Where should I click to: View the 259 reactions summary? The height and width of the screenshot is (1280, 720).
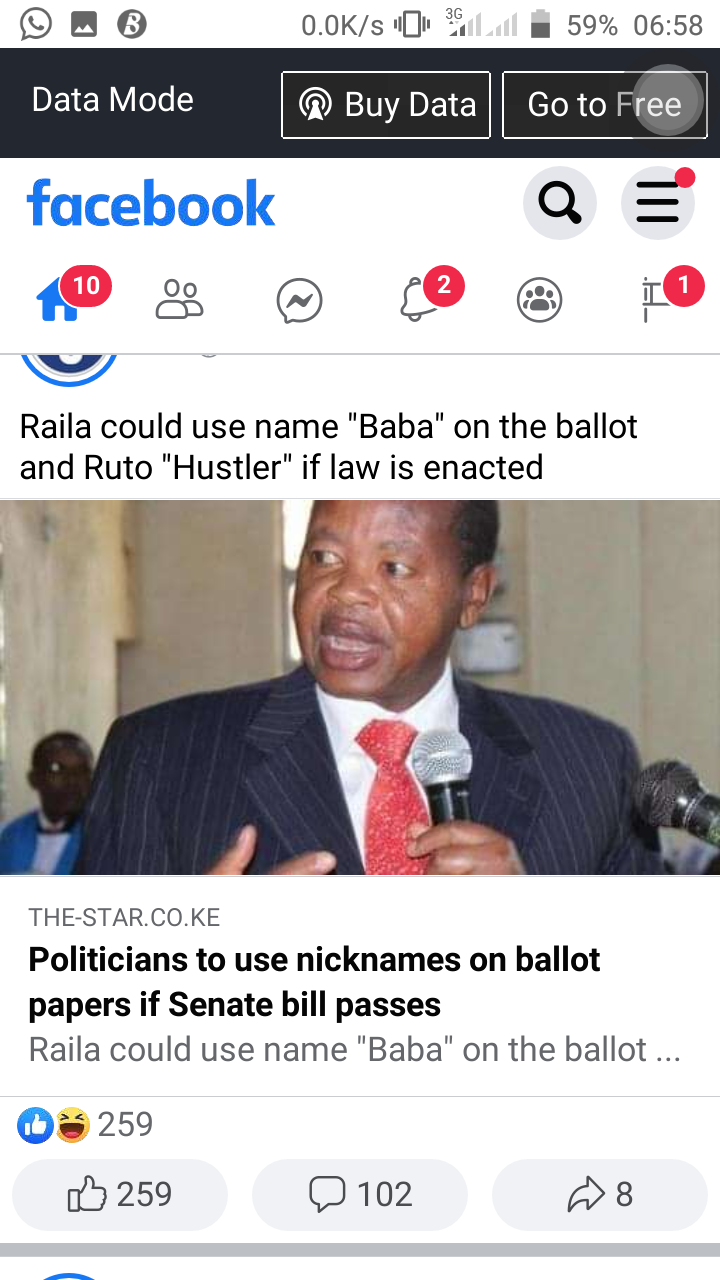click(86, 1125)
